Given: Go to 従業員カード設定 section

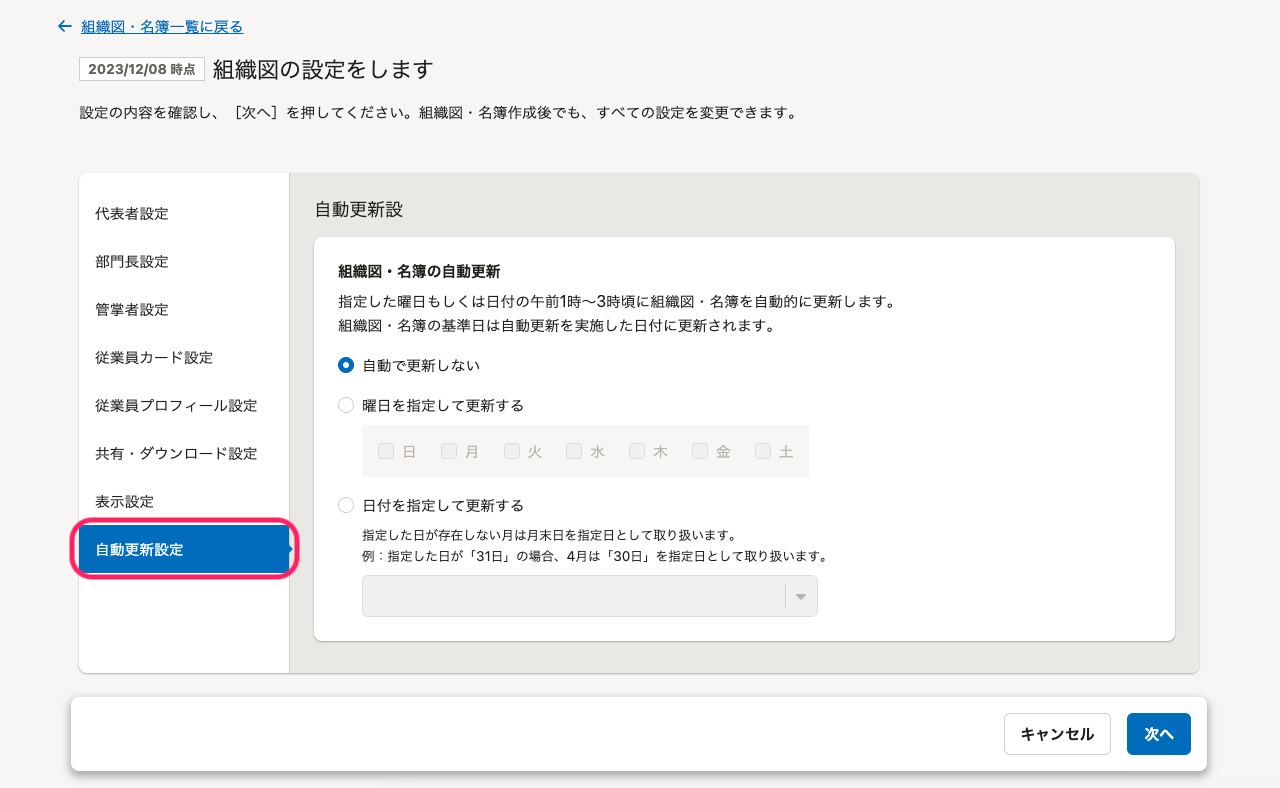Looking at the screenshot, I should coord(154,358).
